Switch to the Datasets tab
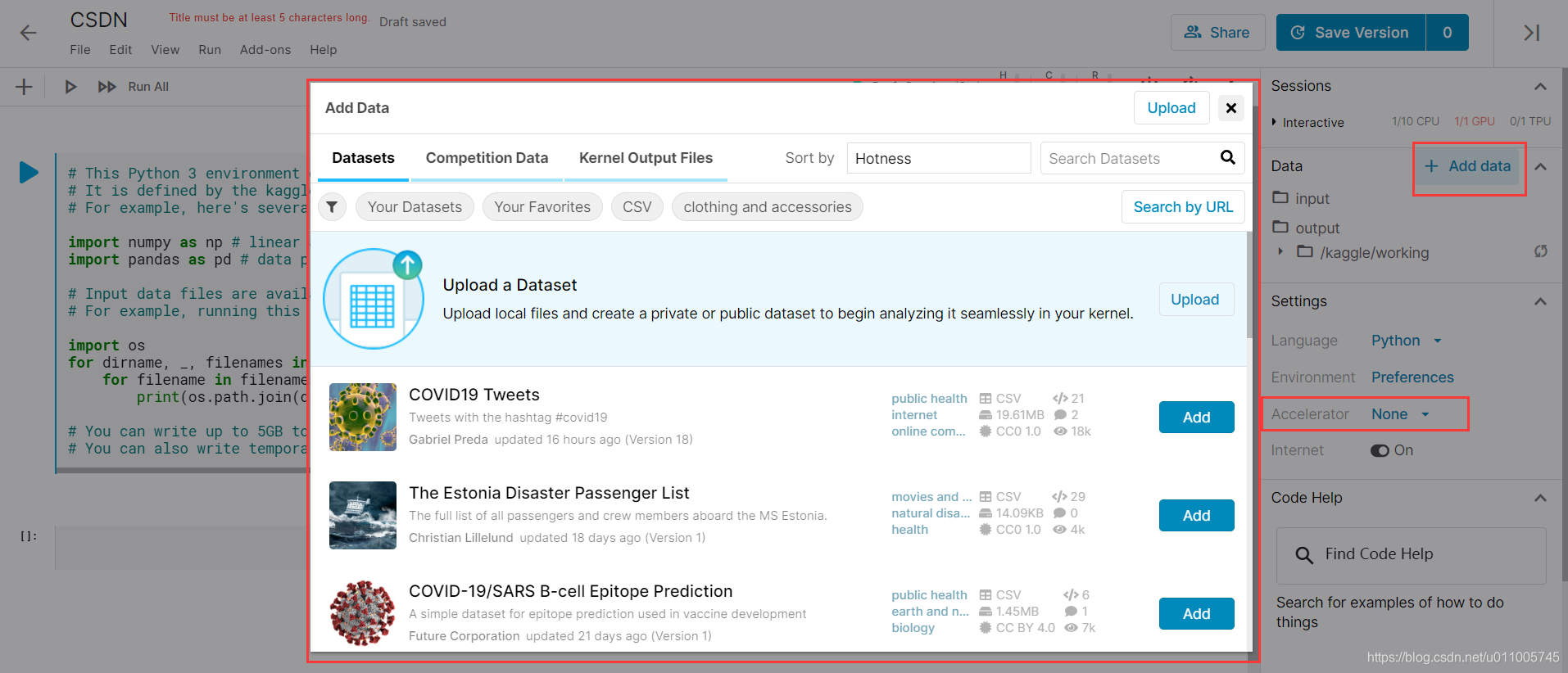 [363, 158]
